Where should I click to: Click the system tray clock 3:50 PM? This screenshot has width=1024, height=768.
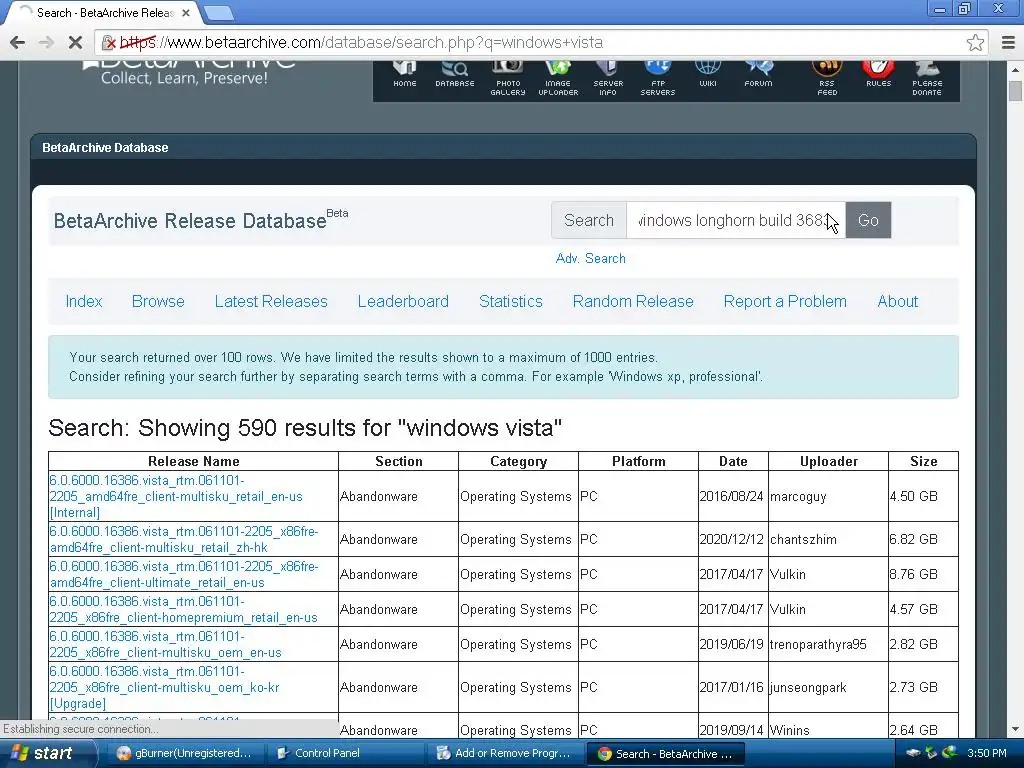click(986, 753)
